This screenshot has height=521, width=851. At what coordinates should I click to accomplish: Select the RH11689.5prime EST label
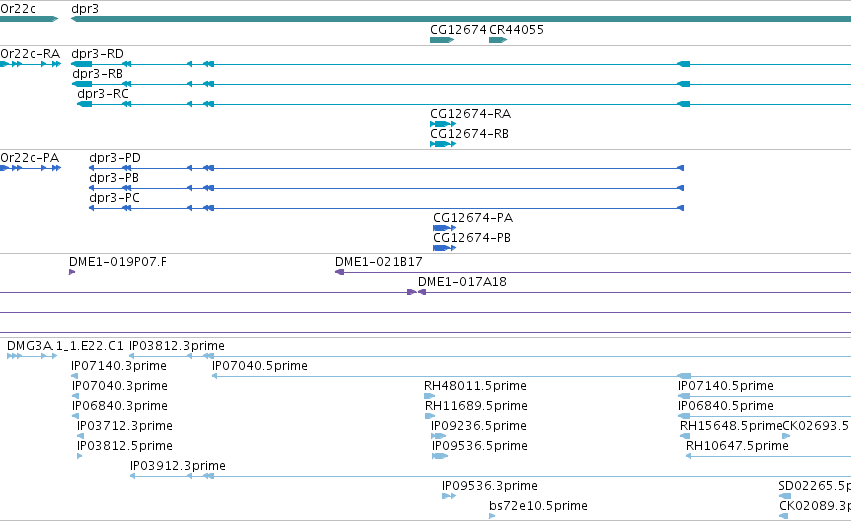pyautogui.click(x=477, y=406)
